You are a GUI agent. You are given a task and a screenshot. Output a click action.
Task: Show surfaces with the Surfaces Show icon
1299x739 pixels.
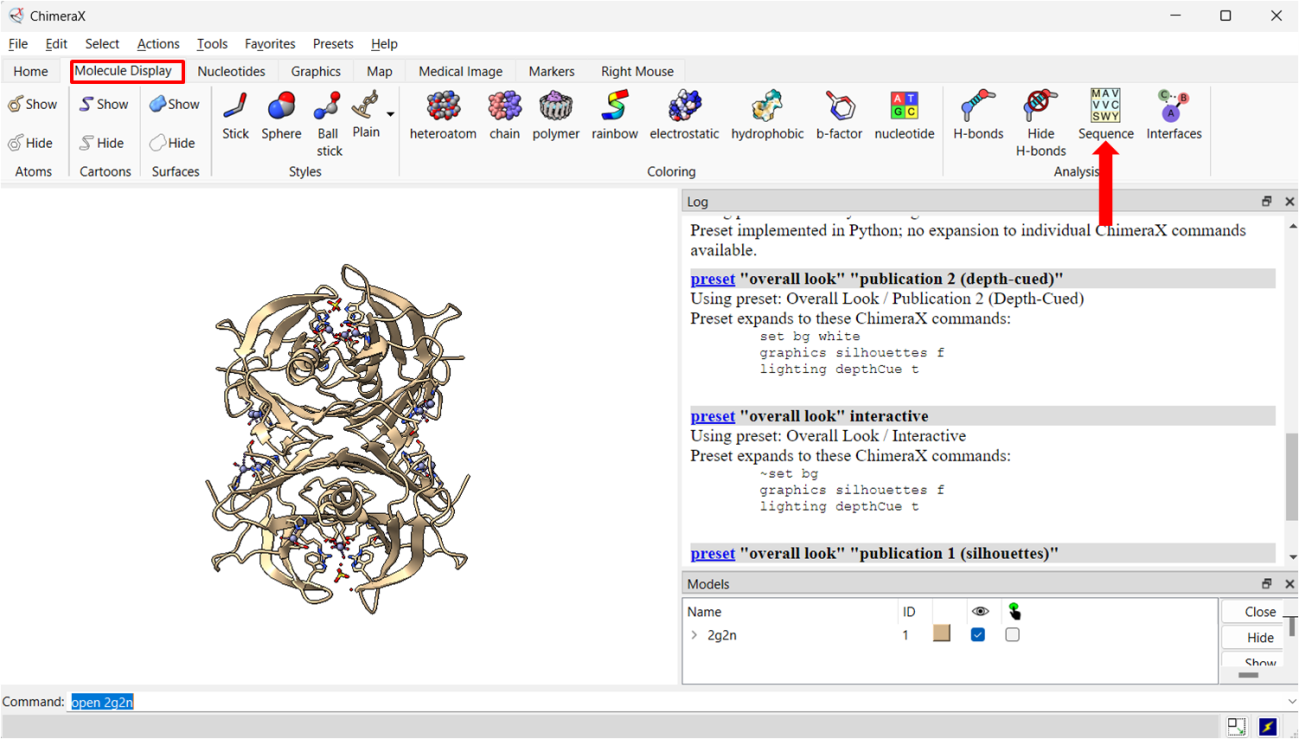point(175,104)
